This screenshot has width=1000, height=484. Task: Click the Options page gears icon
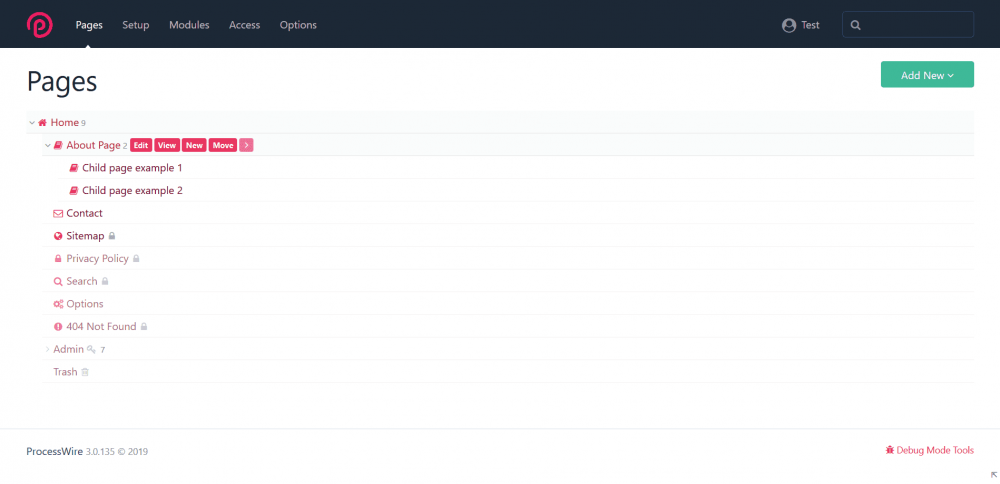[x=58, y=304]
